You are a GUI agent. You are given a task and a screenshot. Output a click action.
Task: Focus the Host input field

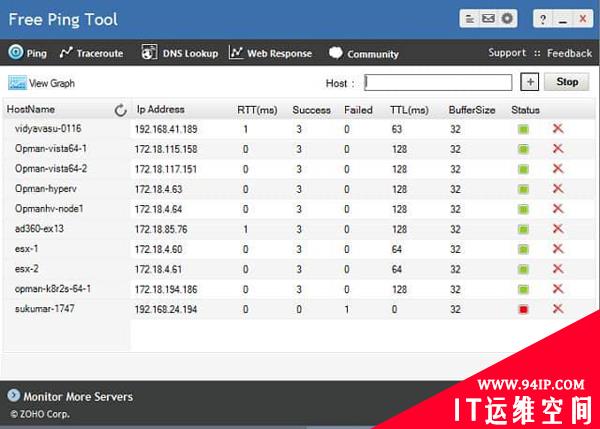(438, 82)
